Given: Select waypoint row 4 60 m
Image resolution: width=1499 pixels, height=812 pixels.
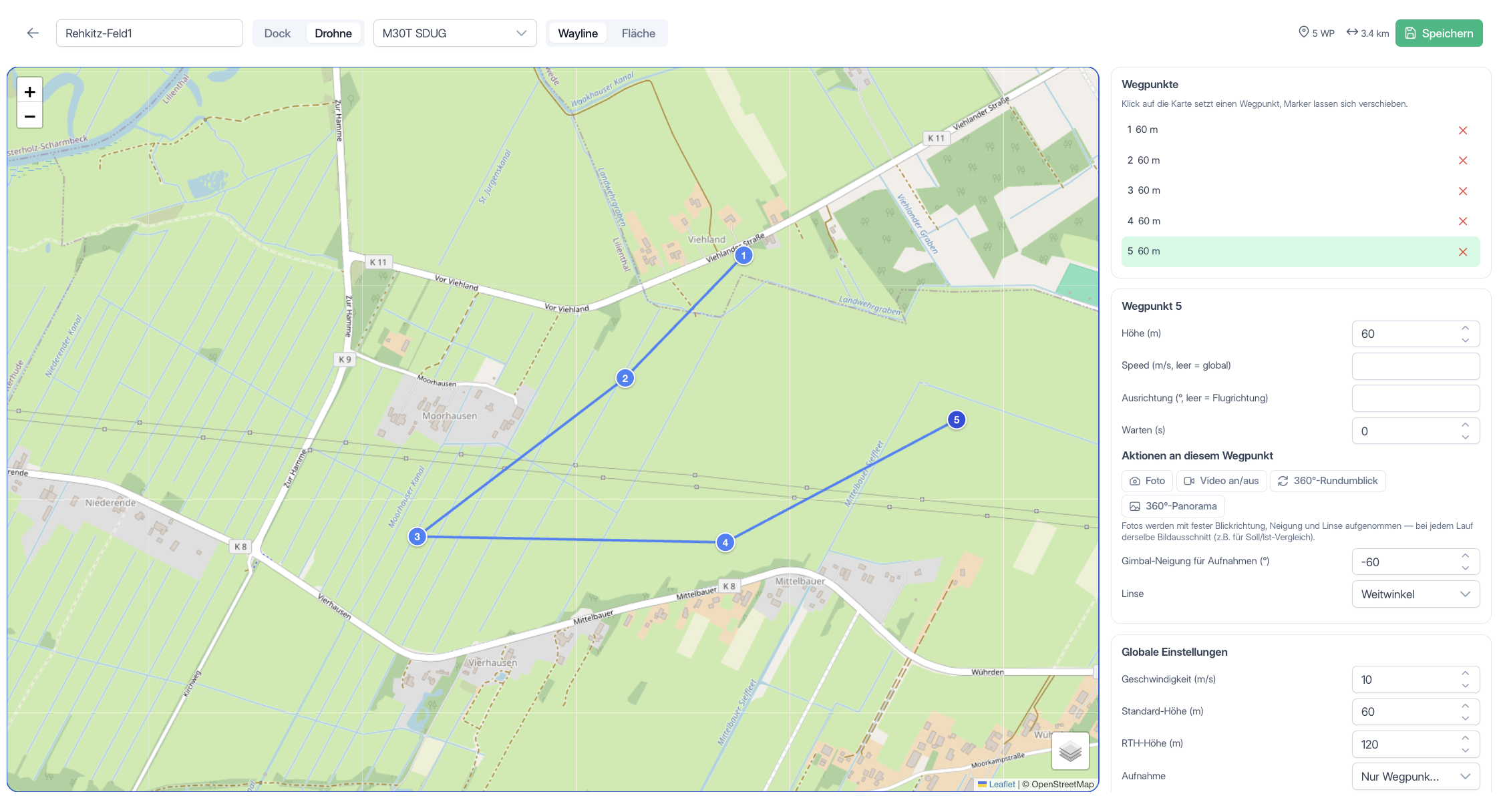Looking at the screenshot, I should click(x=1301, y=222).
